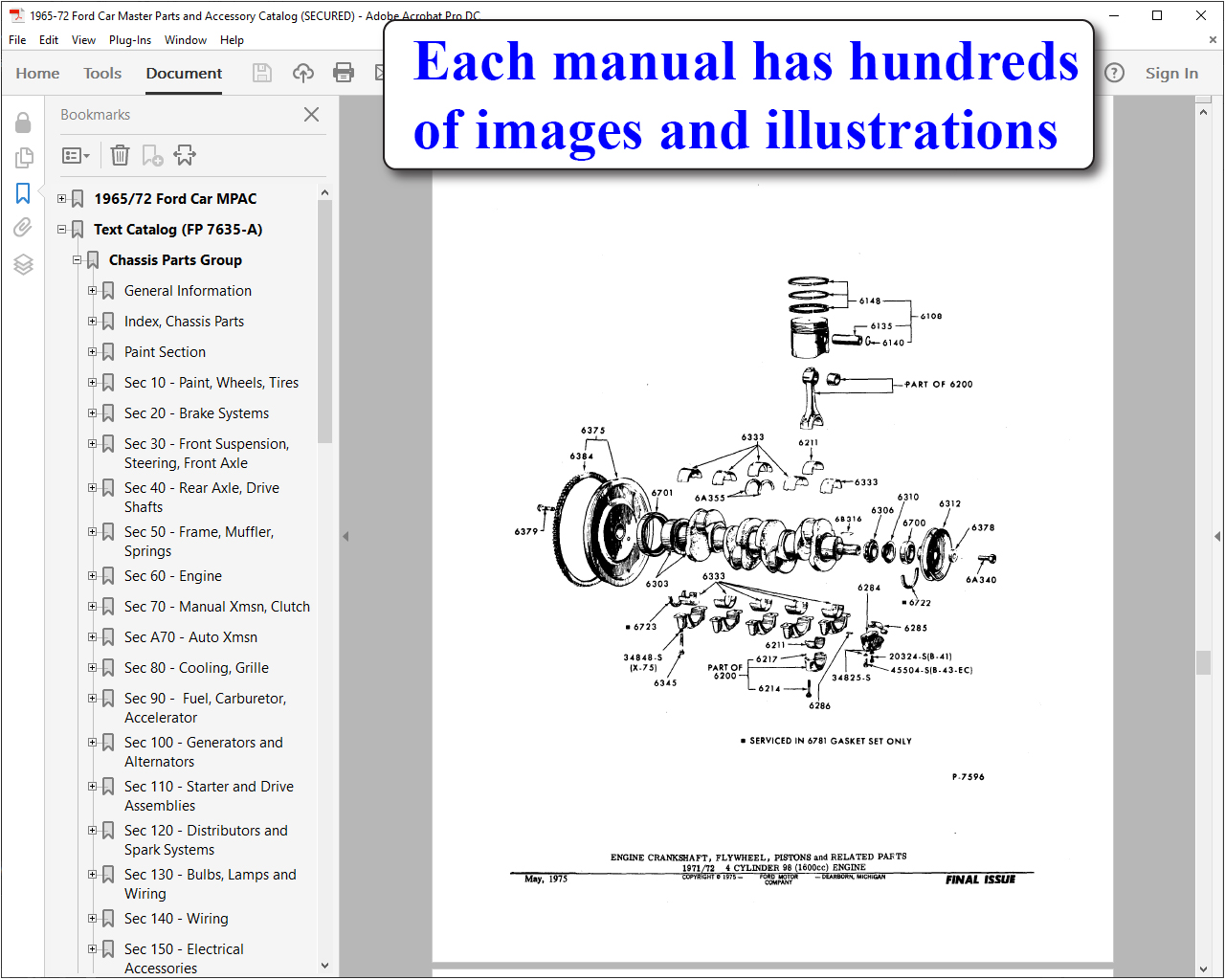Collapse the Chassis Parts Group bookmark
1225x980 pixels.
78,259
